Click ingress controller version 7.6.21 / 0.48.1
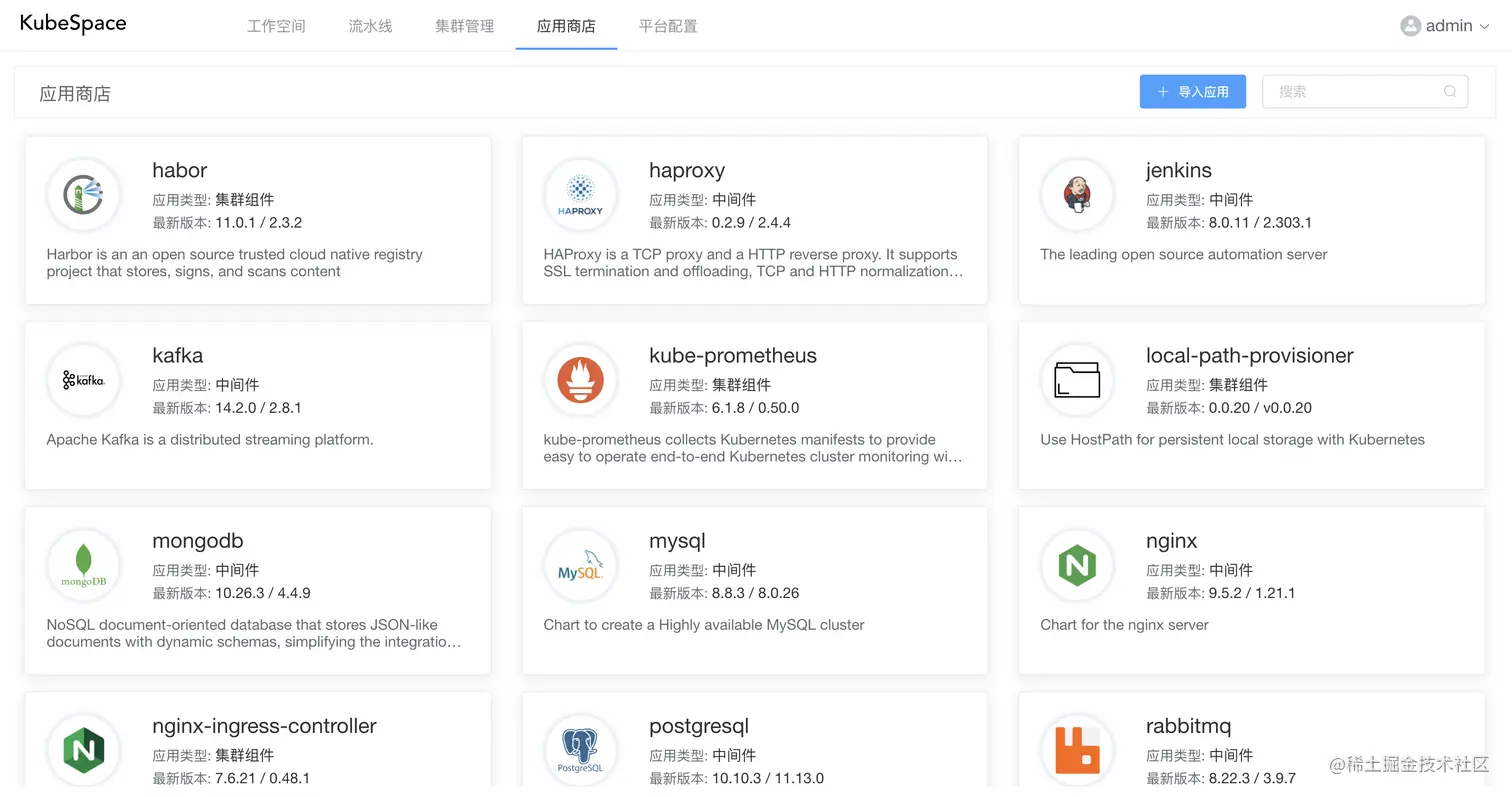The width and height of the screenshot is (1512, 797). point(262,778)
